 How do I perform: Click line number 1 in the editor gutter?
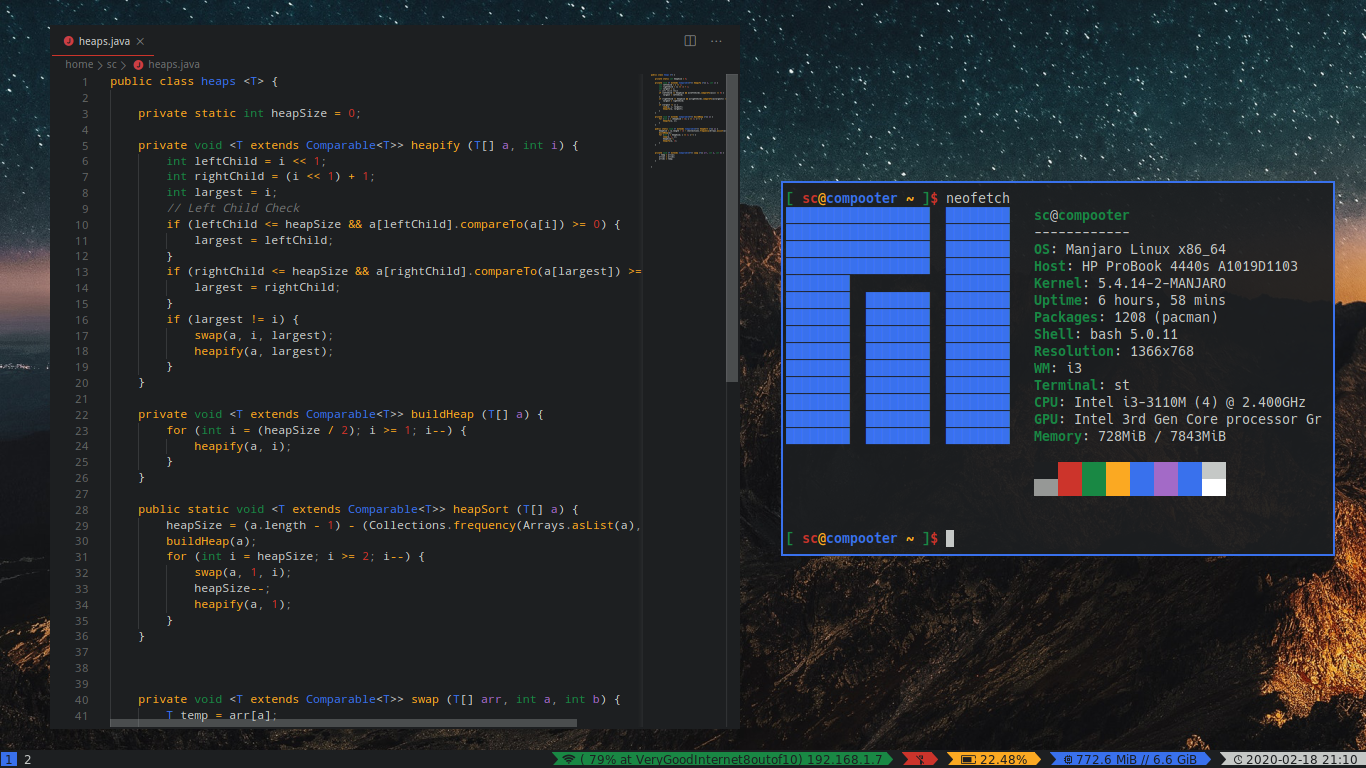(x=86, y=82)
